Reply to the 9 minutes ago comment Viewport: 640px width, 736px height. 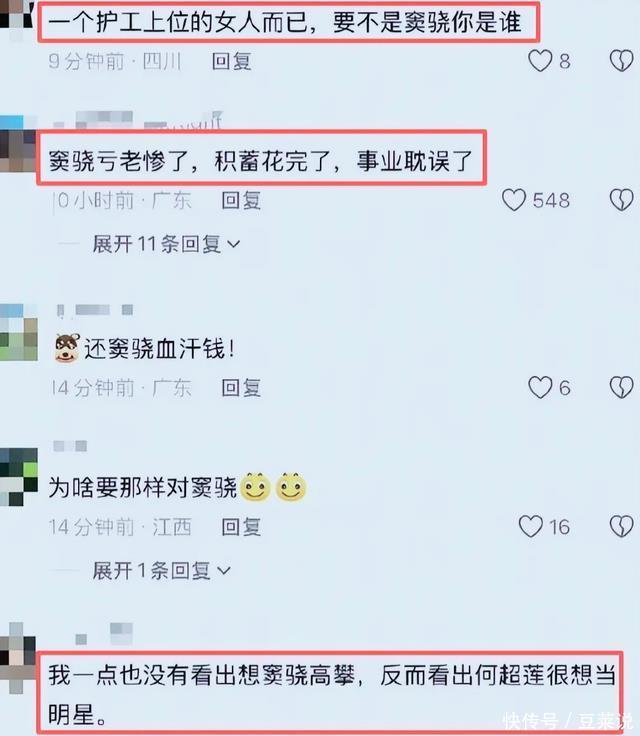pos(231,61)
